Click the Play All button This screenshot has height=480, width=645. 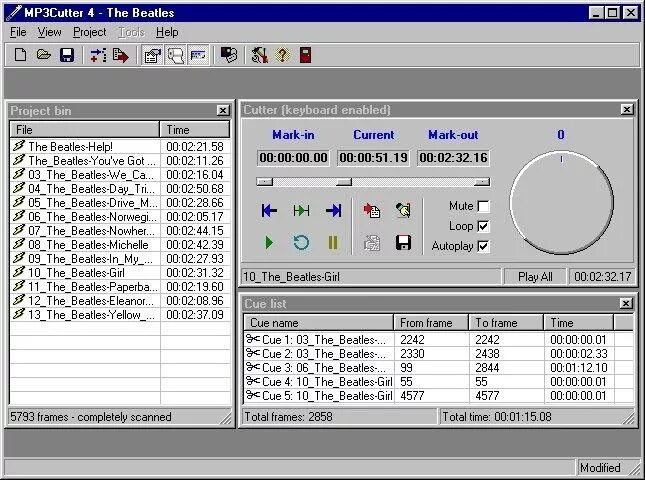coord(535,277)
